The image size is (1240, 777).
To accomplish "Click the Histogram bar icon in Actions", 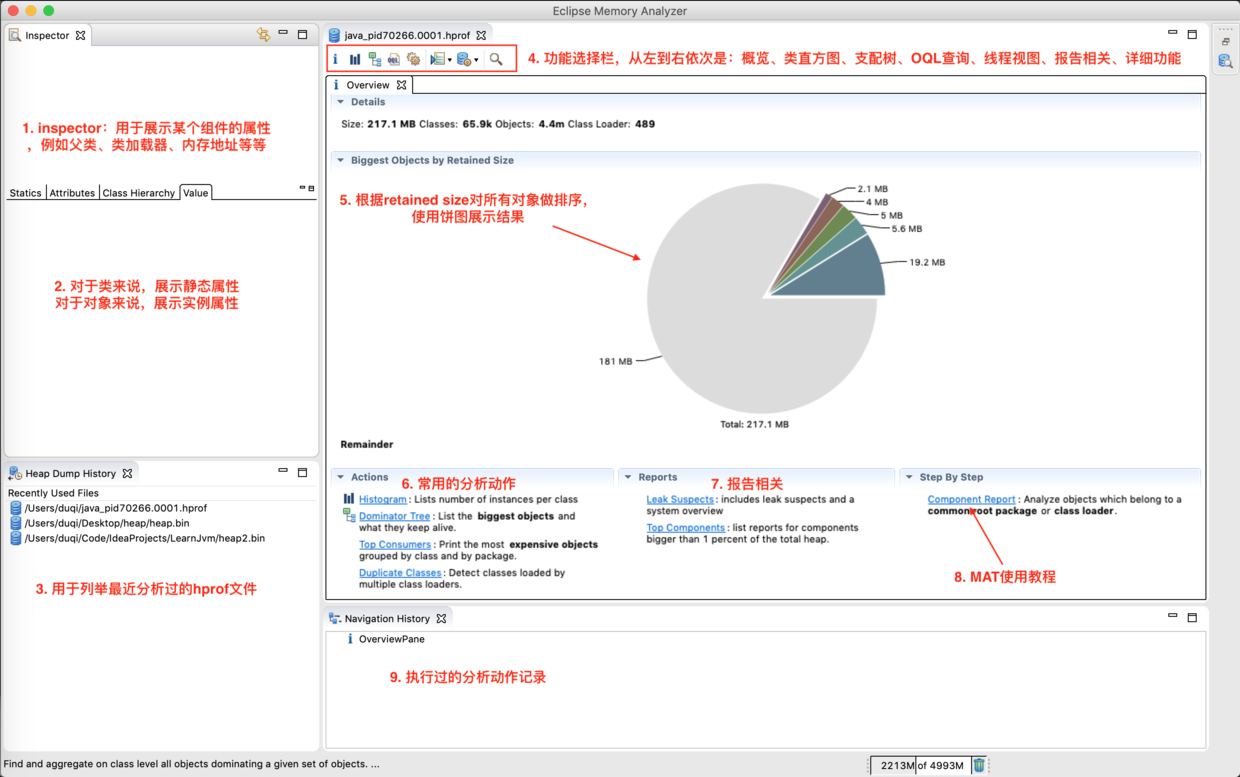I will pos(349,498).
